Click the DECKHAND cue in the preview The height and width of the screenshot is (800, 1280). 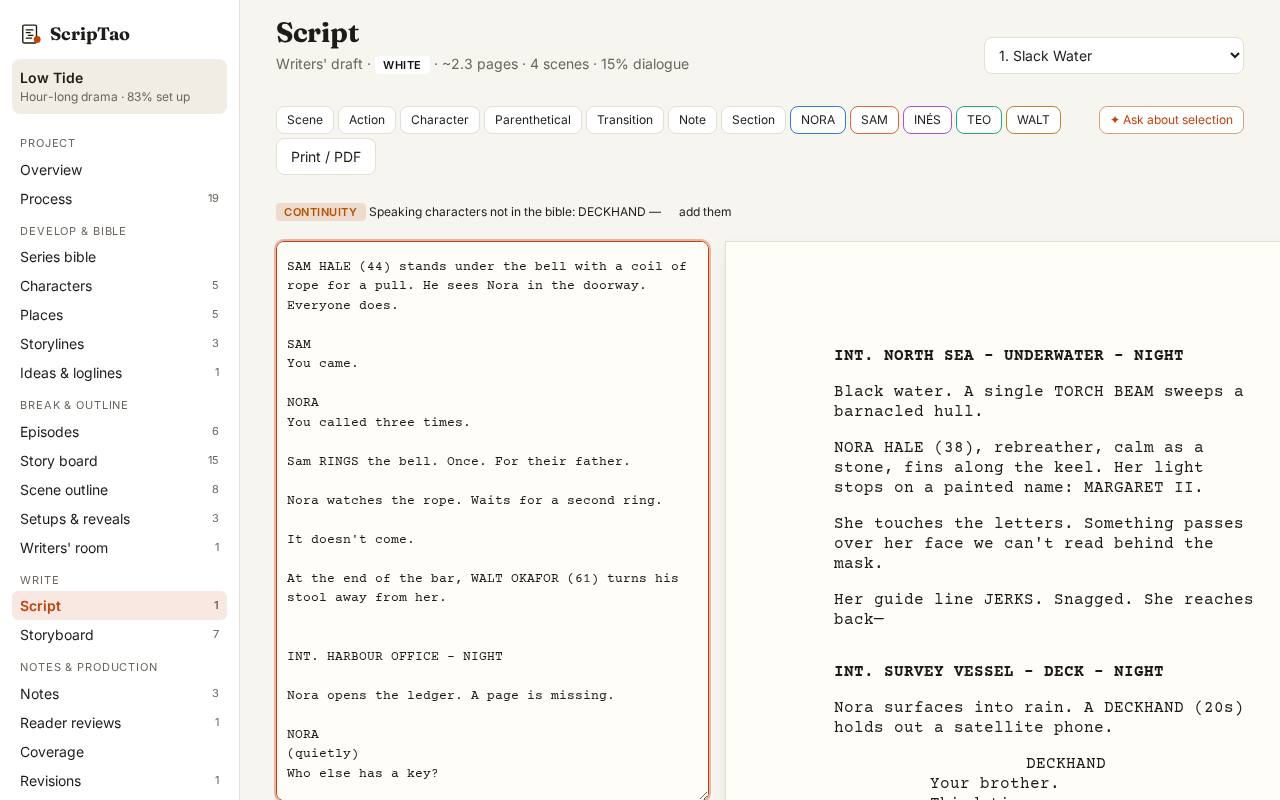(x=1066, y=764)
